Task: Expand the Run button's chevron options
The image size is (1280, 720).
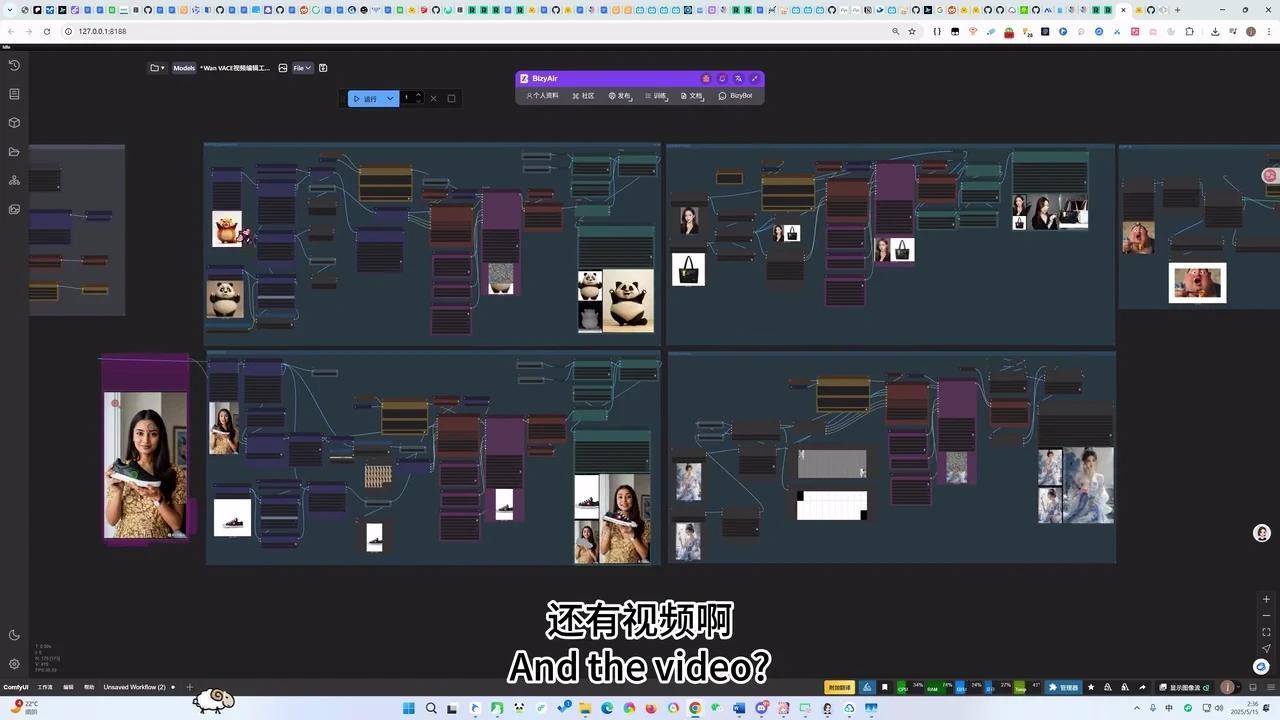Action: point(389,98)
